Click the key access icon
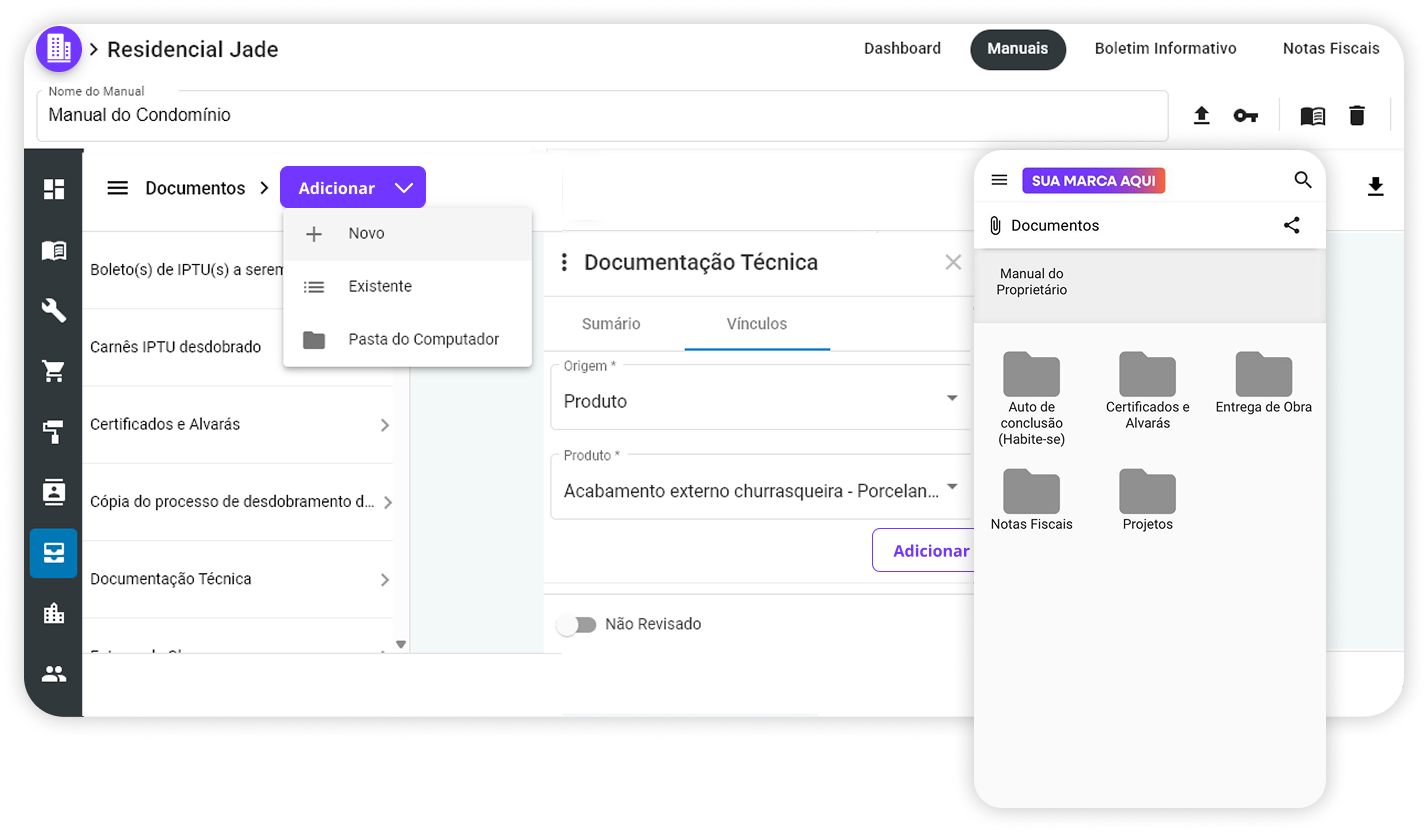Viewport: 1428px width, 832px height. coord(1245,116)
